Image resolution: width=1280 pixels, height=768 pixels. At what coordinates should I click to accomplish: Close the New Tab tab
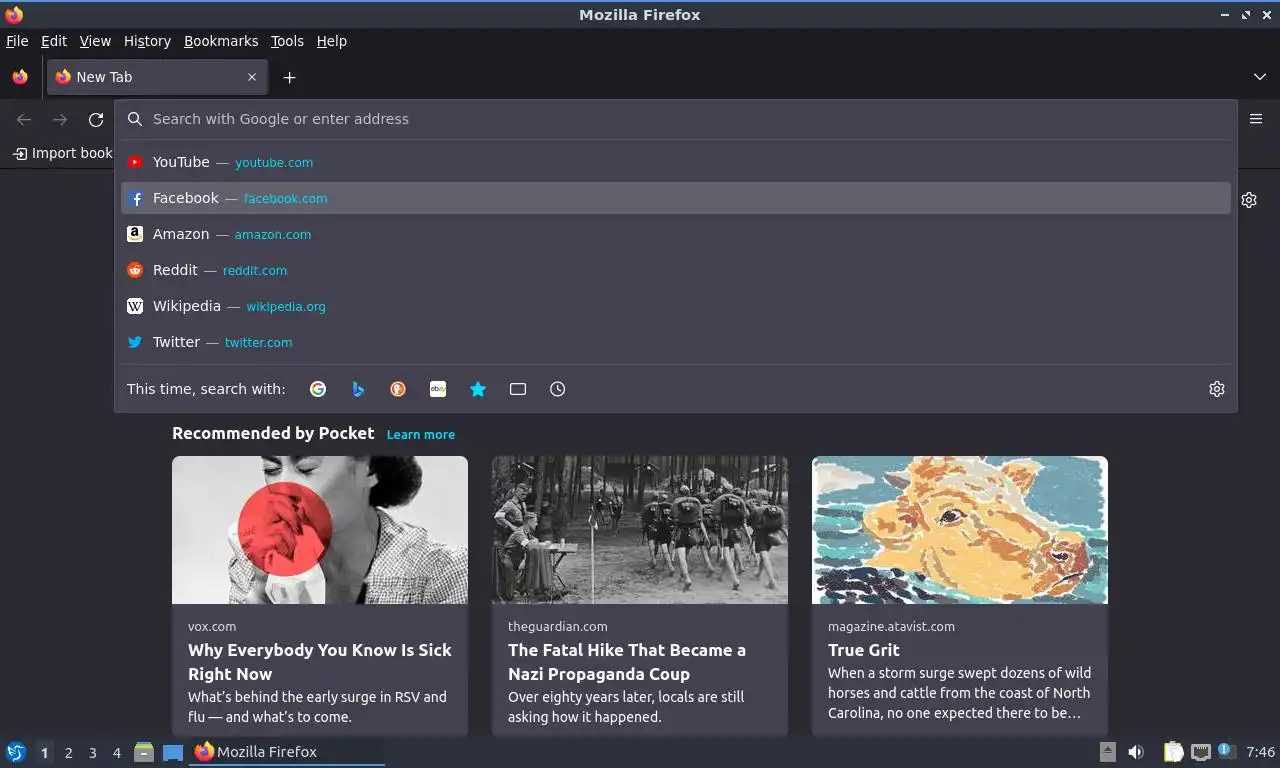pos(252,77)
